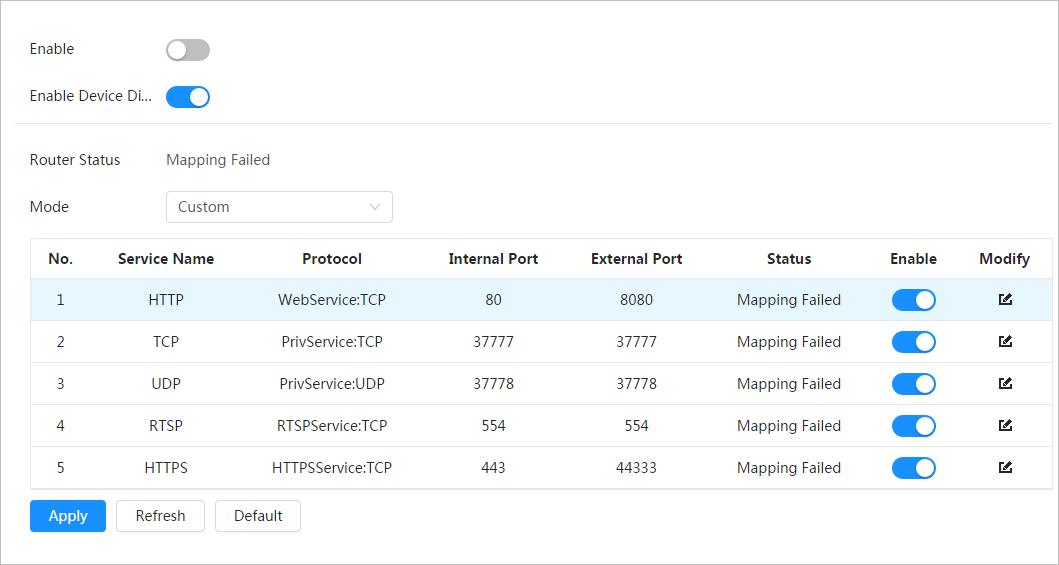Image resolution: width=1059 pixels, height=565 pixels.
Task: Click the edit icon in RTSP row
Action: coord(1005,426)
